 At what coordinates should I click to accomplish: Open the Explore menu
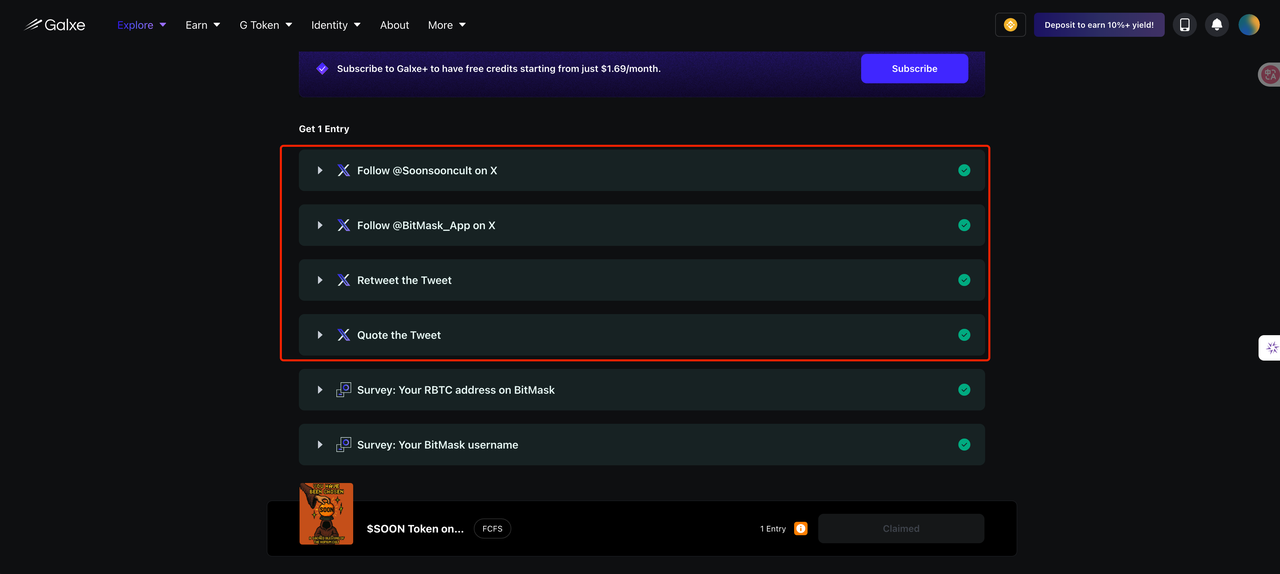point(142,25)
